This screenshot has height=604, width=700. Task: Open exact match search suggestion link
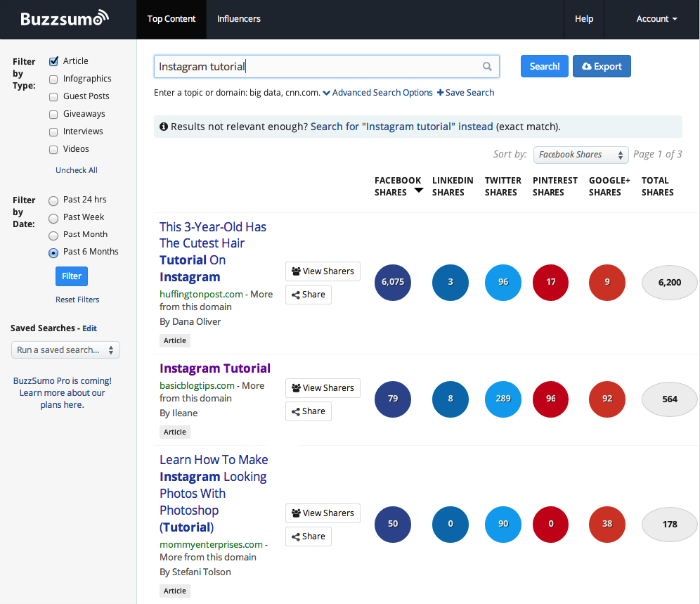click(401, 127)
